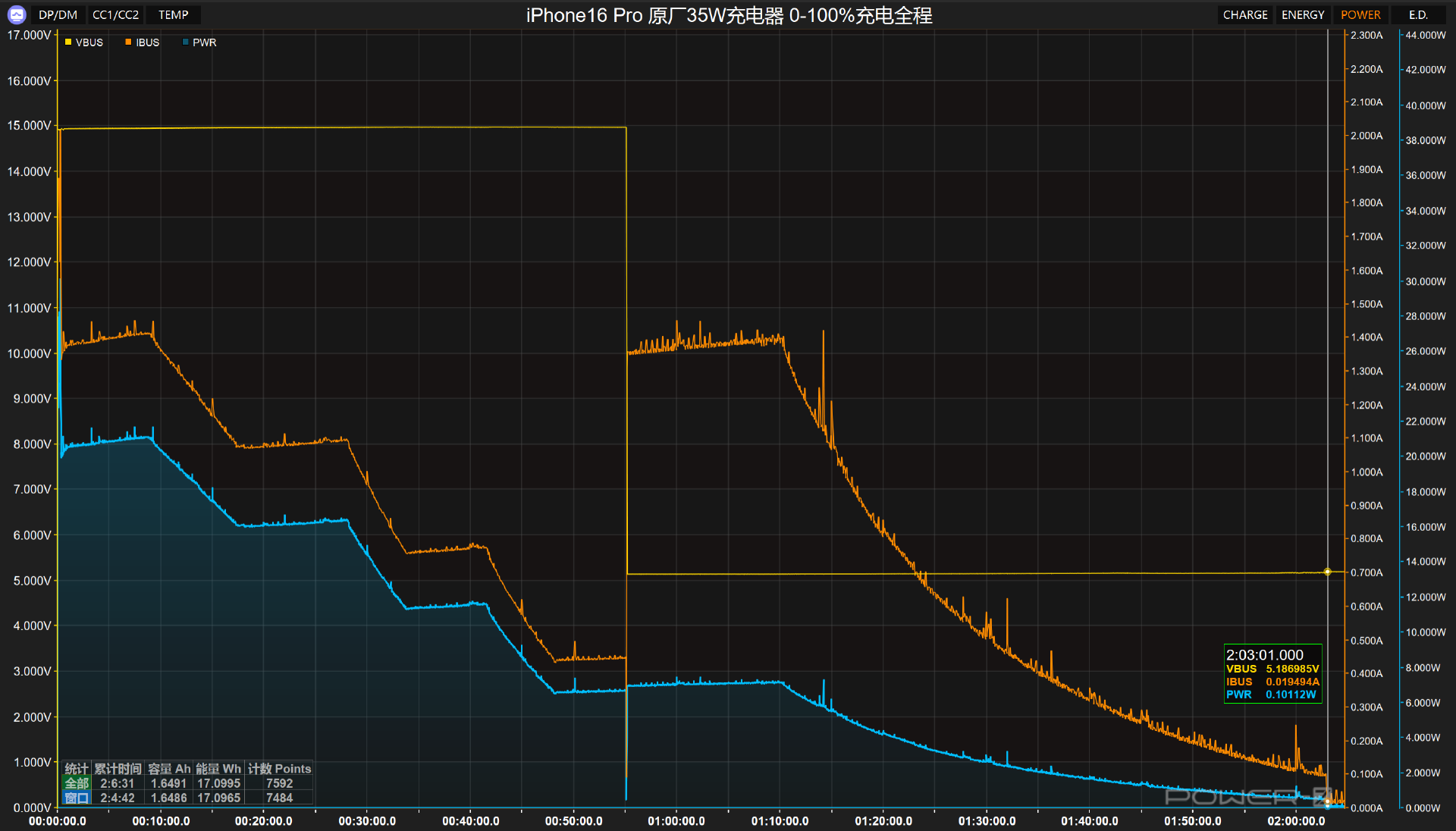Click the 20.000W power axis label
This screenshot has width=1456, height=831.
tap(1426, 456)
